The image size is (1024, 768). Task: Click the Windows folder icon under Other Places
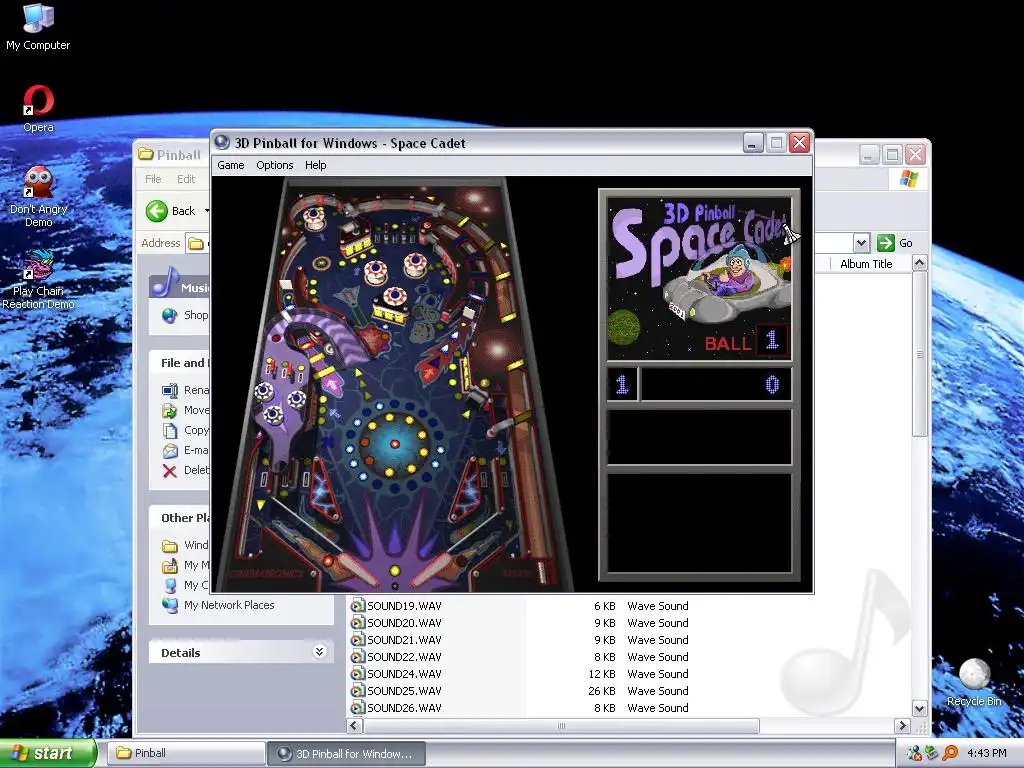170,545
